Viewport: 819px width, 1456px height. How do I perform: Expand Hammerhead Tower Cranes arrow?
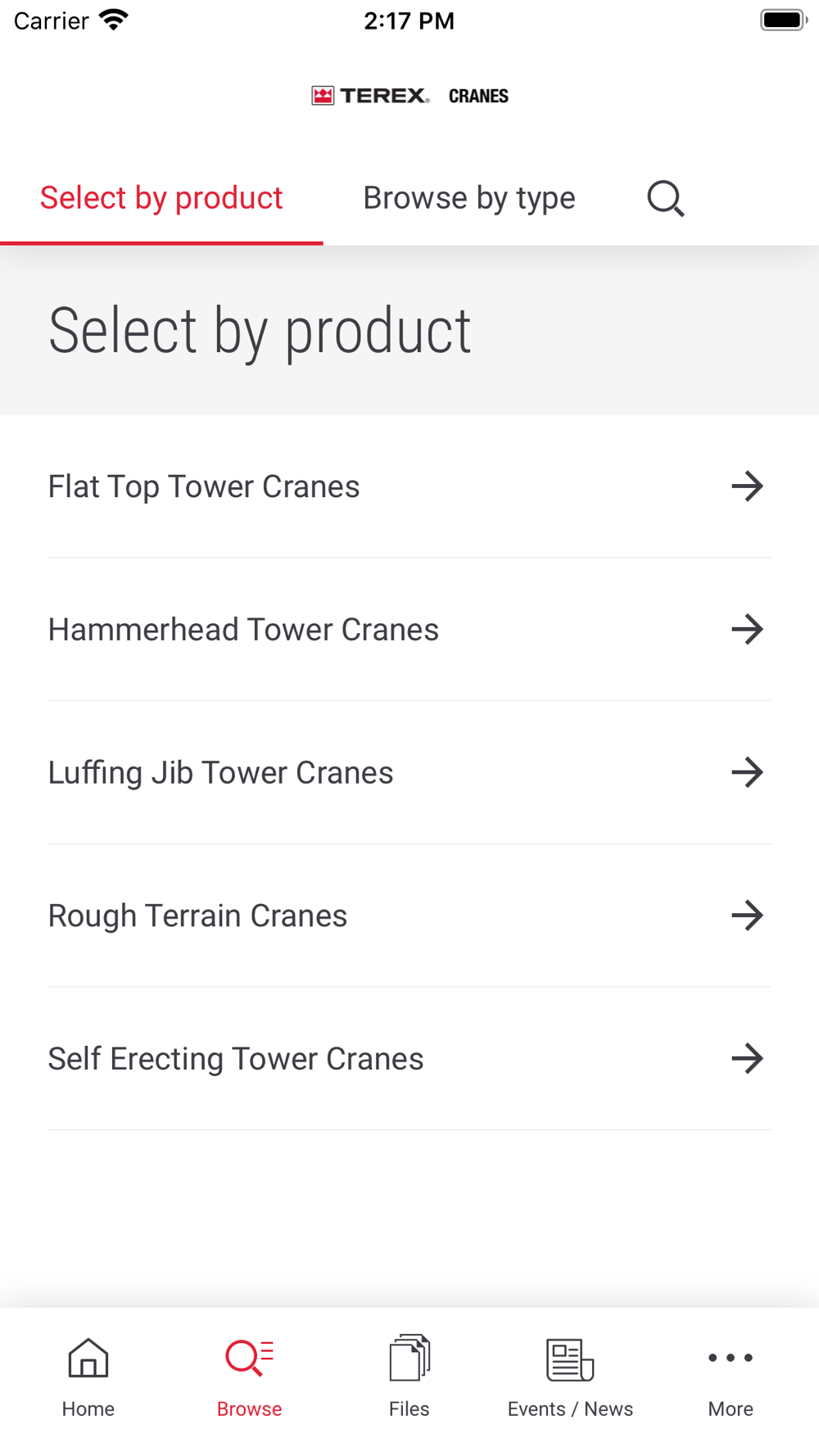coord(747,630)
